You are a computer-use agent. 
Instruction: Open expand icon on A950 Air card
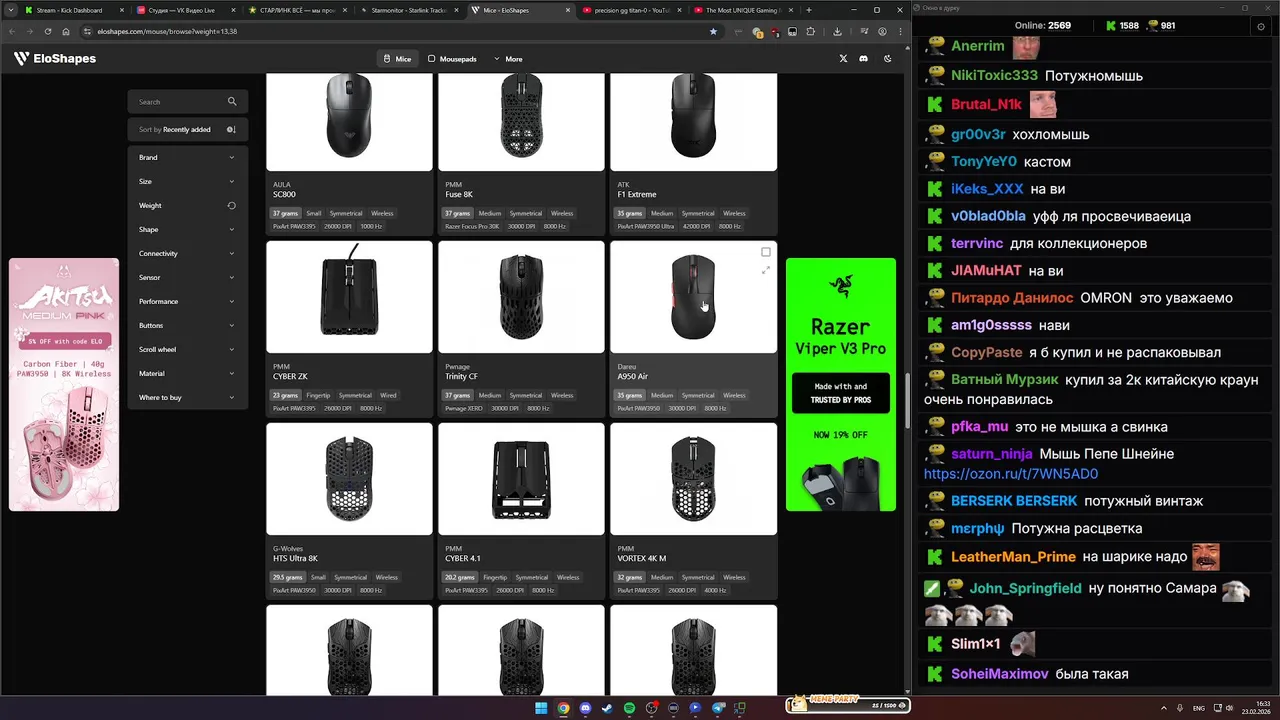[766, 270]
